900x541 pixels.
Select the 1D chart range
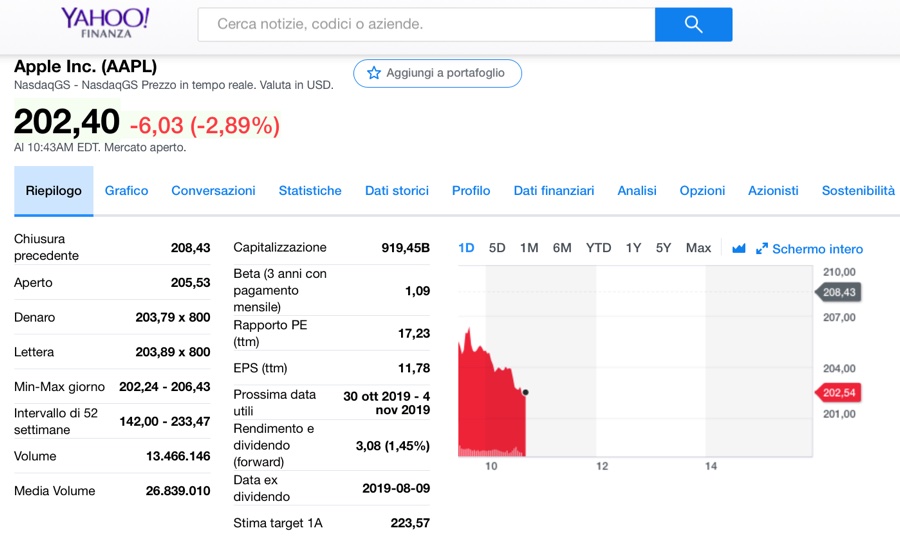[466, 248]
